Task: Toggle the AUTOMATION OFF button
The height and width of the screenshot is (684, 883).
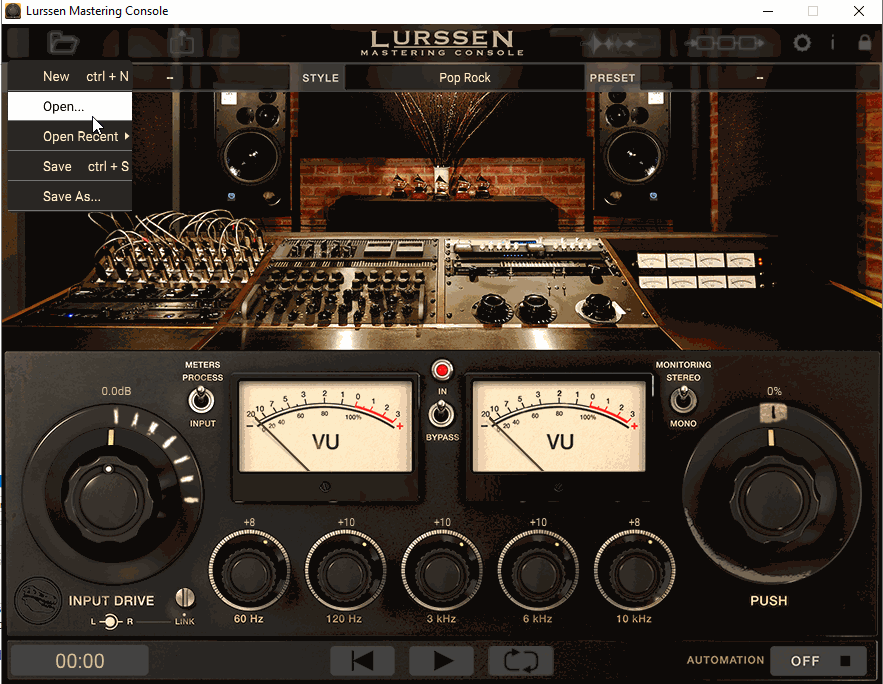Action: pyautogui.click(x=818, y=661)
